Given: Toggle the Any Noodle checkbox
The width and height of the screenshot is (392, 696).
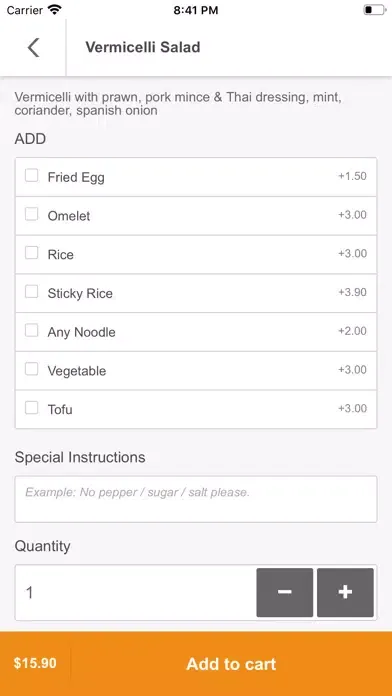Looking at the screenshot, I should (x=31, y=330).
